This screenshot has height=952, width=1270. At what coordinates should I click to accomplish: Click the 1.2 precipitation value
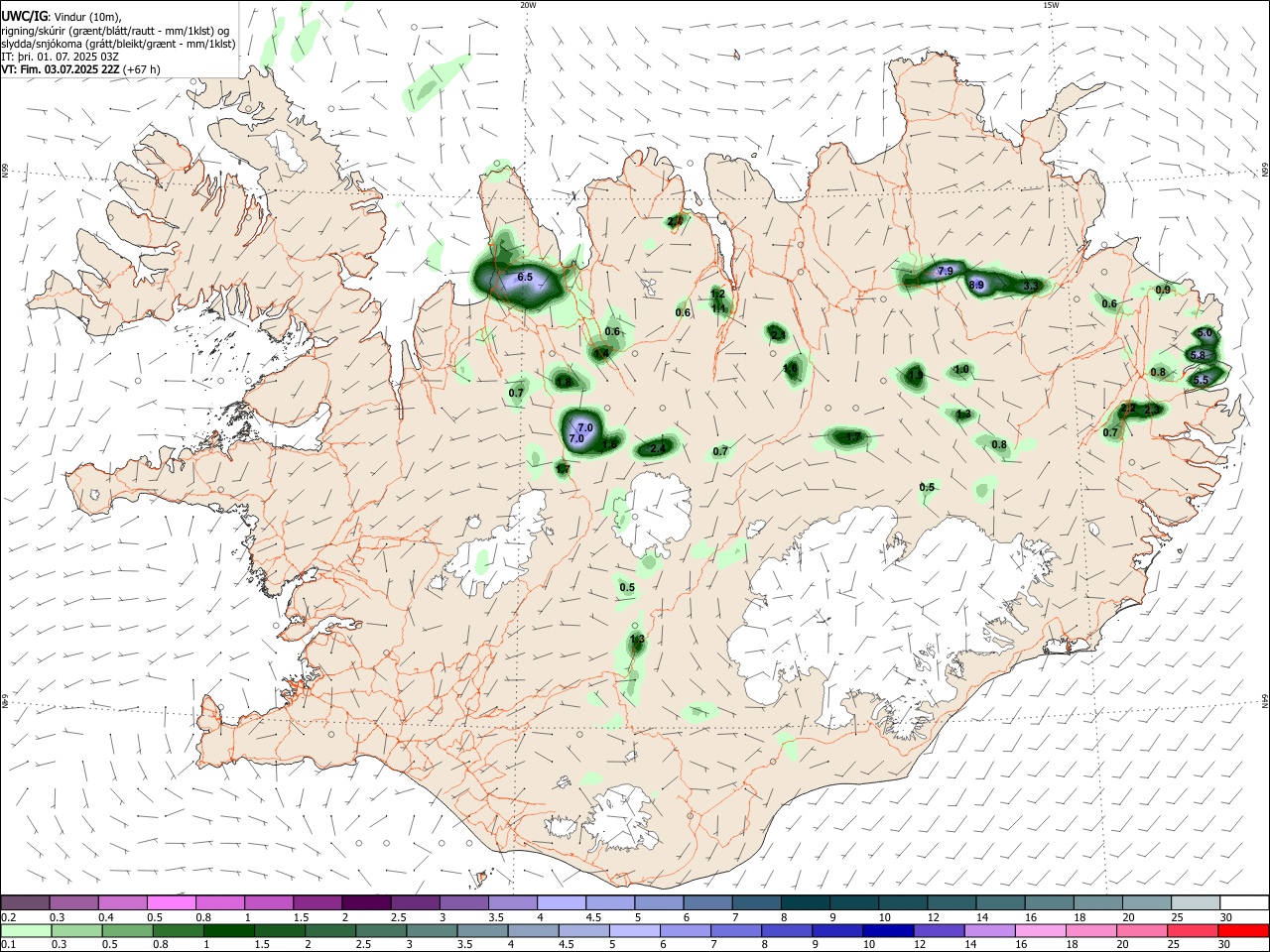(718, 295)
